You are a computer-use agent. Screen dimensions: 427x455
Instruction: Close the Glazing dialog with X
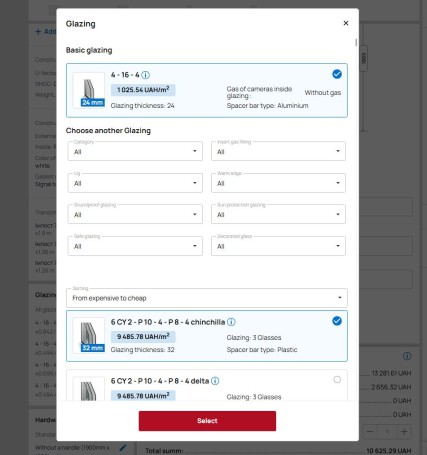pos(346,23)
